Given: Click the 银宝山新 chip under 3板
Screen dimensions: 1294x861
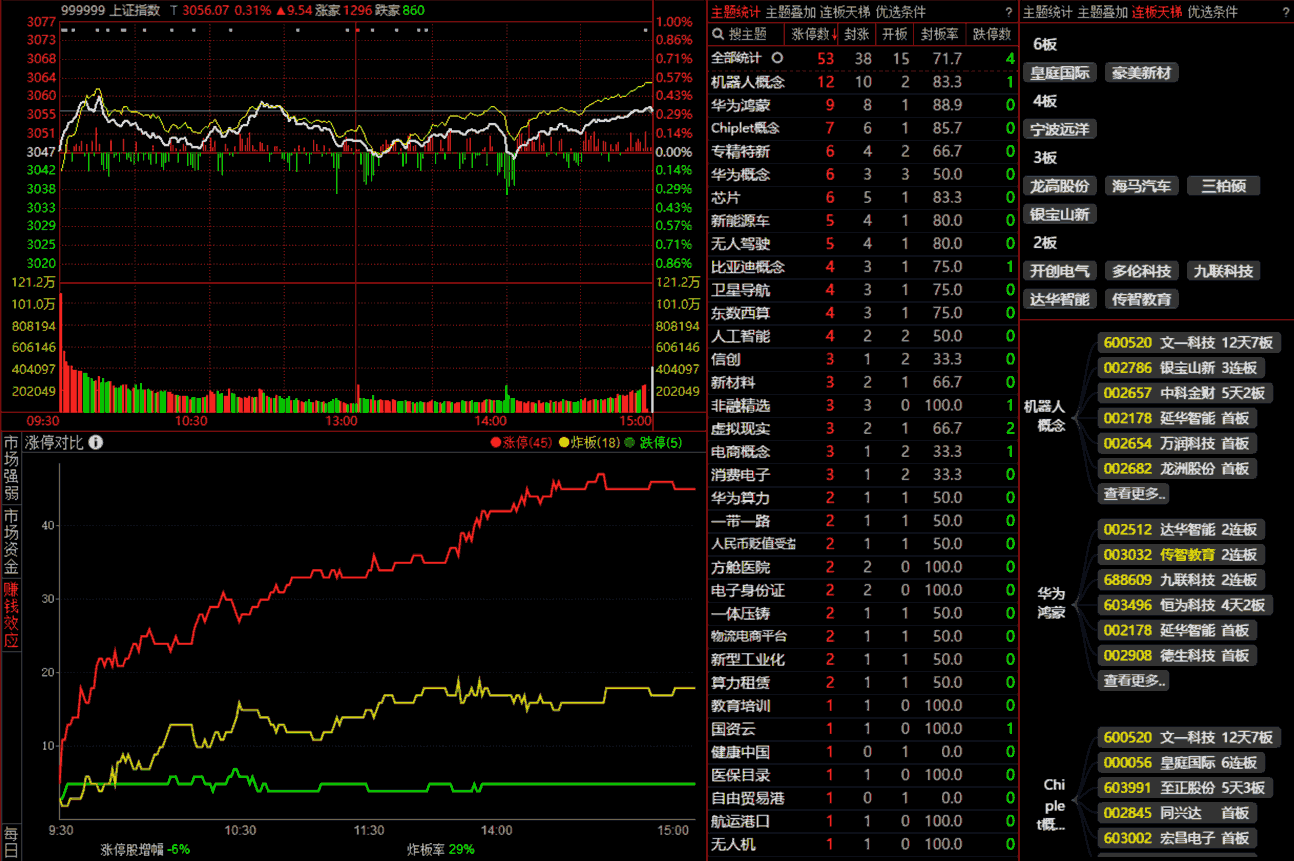Looking at the screenshot, I should pos(1059,214).
